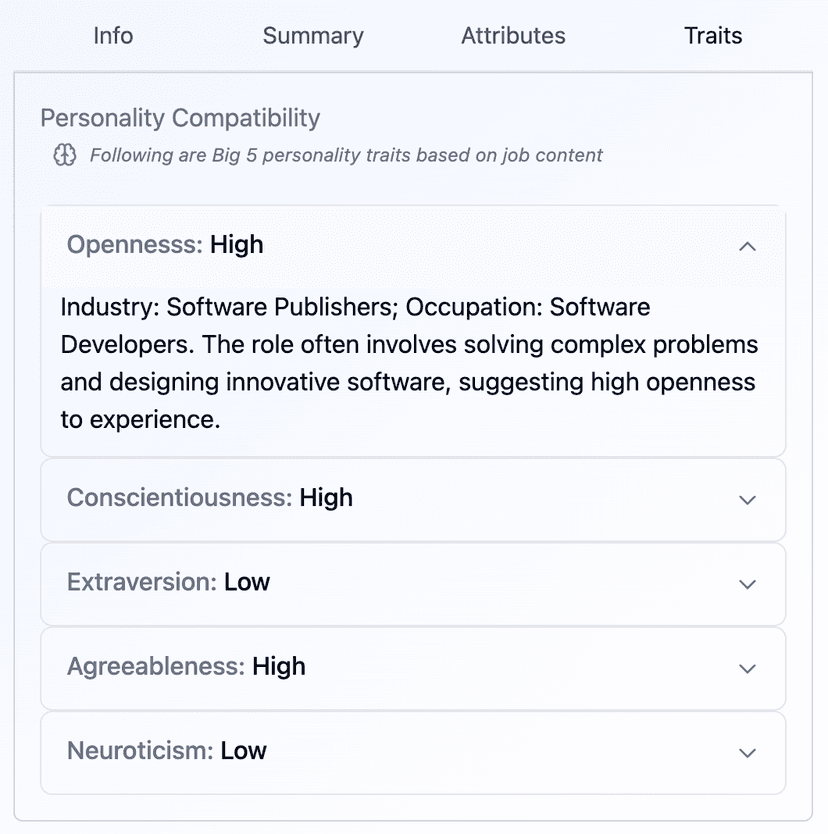
Task: Click the Personality Compatibility heading
Action: [x=180, y=118]
